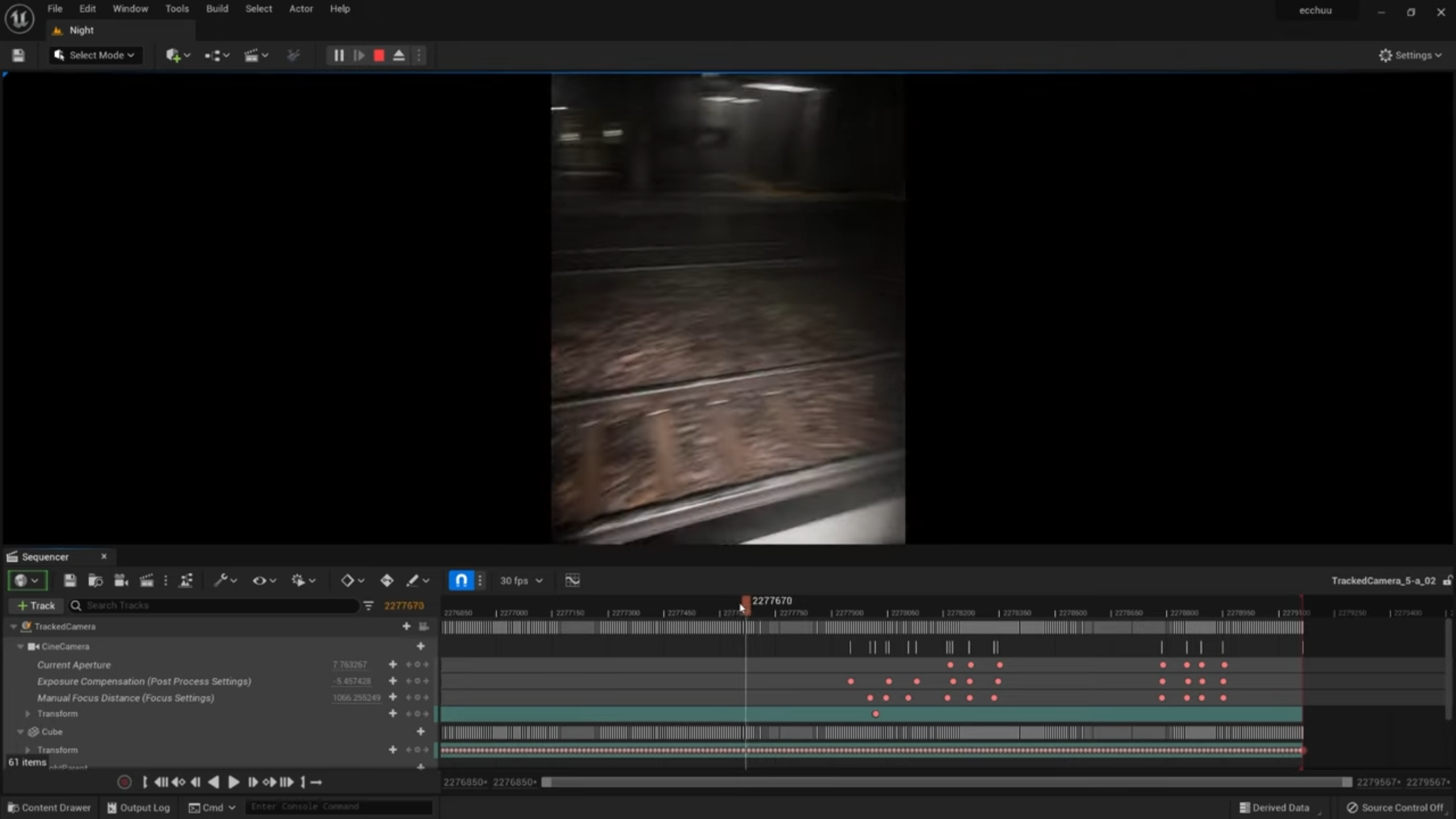Click the add Track button
Image resolution: width=1456 pixels, height=819 pixels.
point(36,605)
